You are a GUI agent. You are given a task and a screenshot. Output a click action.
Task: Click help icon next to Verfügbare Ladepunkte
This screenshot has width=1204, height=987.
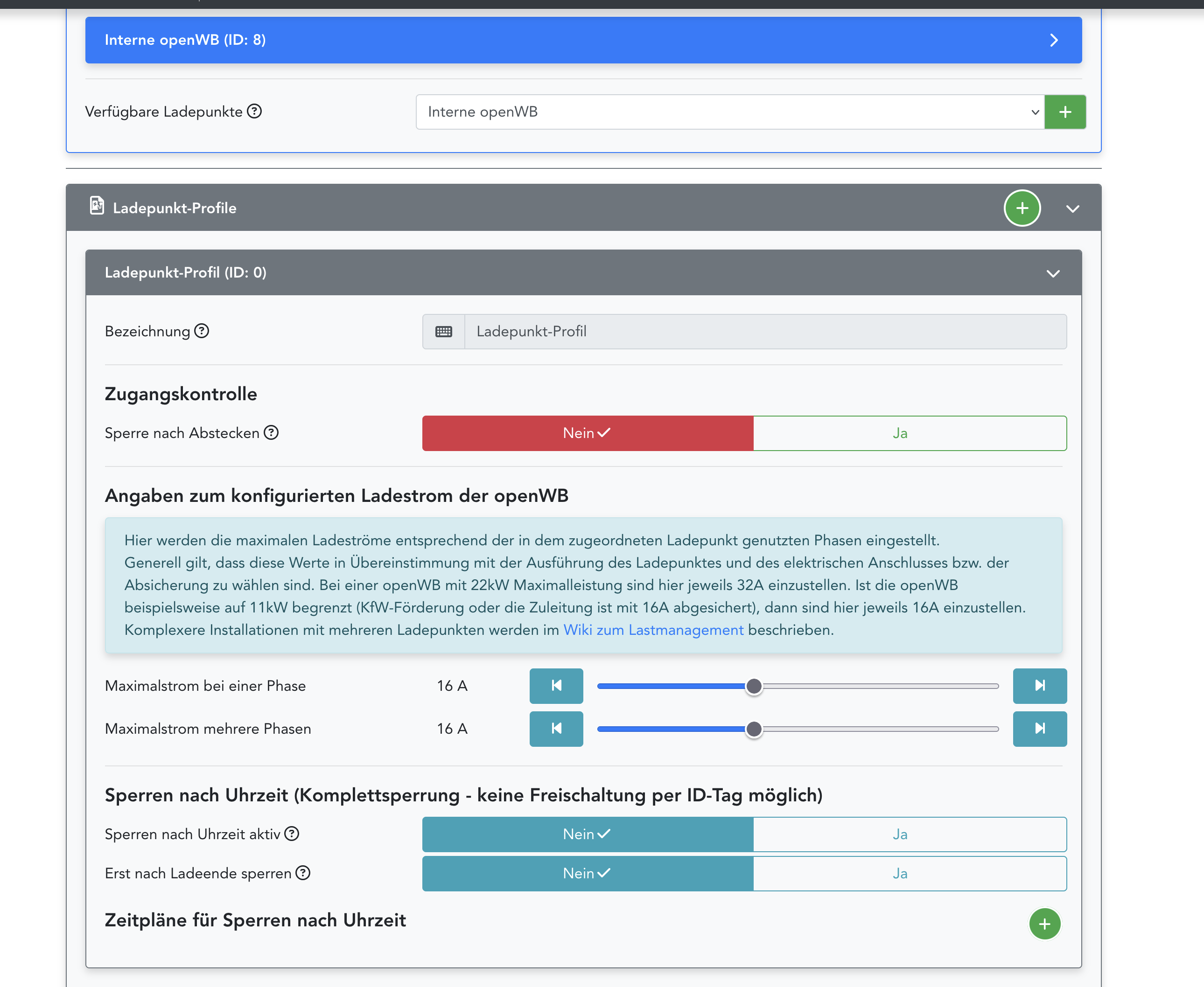pyautogui.click(x=255, y=111)
